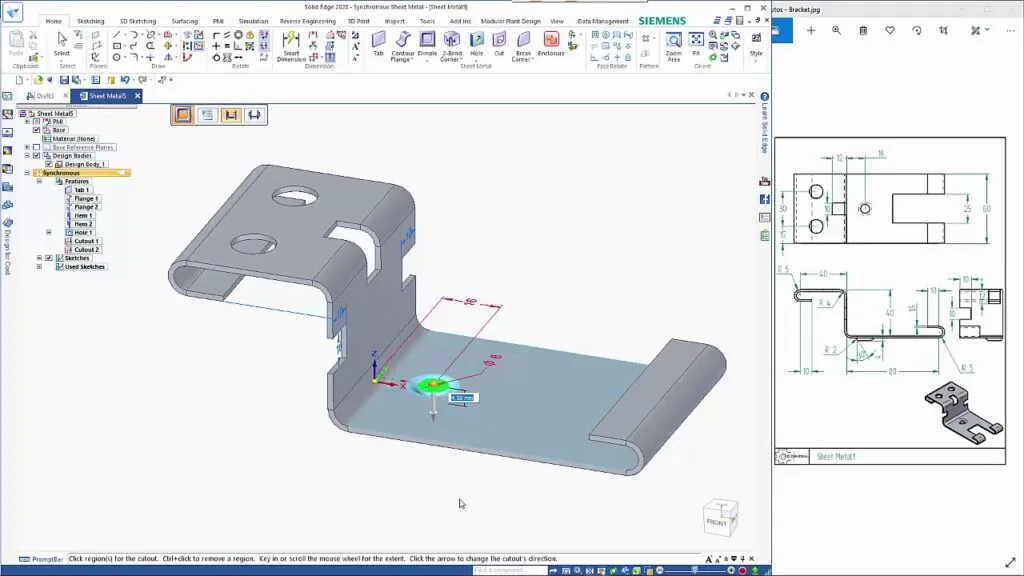Pick the 2-Bend Corner tool

tap(451, 46)
